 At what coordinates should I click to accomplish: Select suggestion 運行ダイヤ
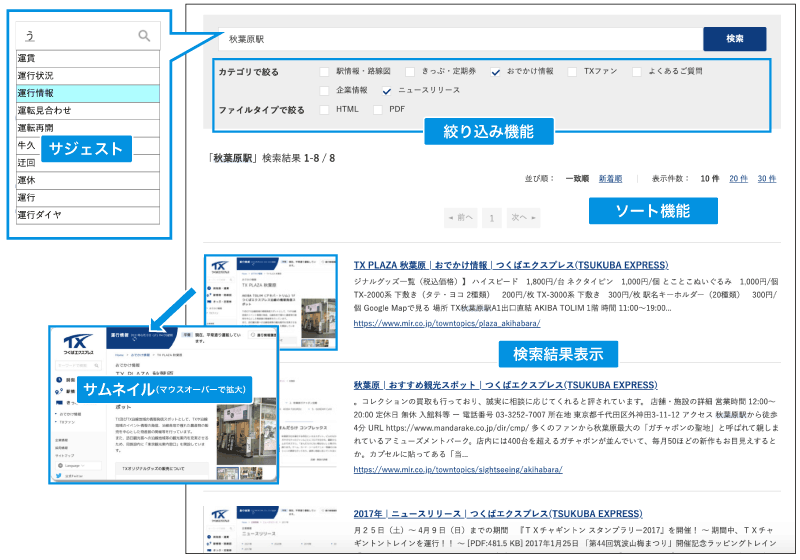coord(88,215)
